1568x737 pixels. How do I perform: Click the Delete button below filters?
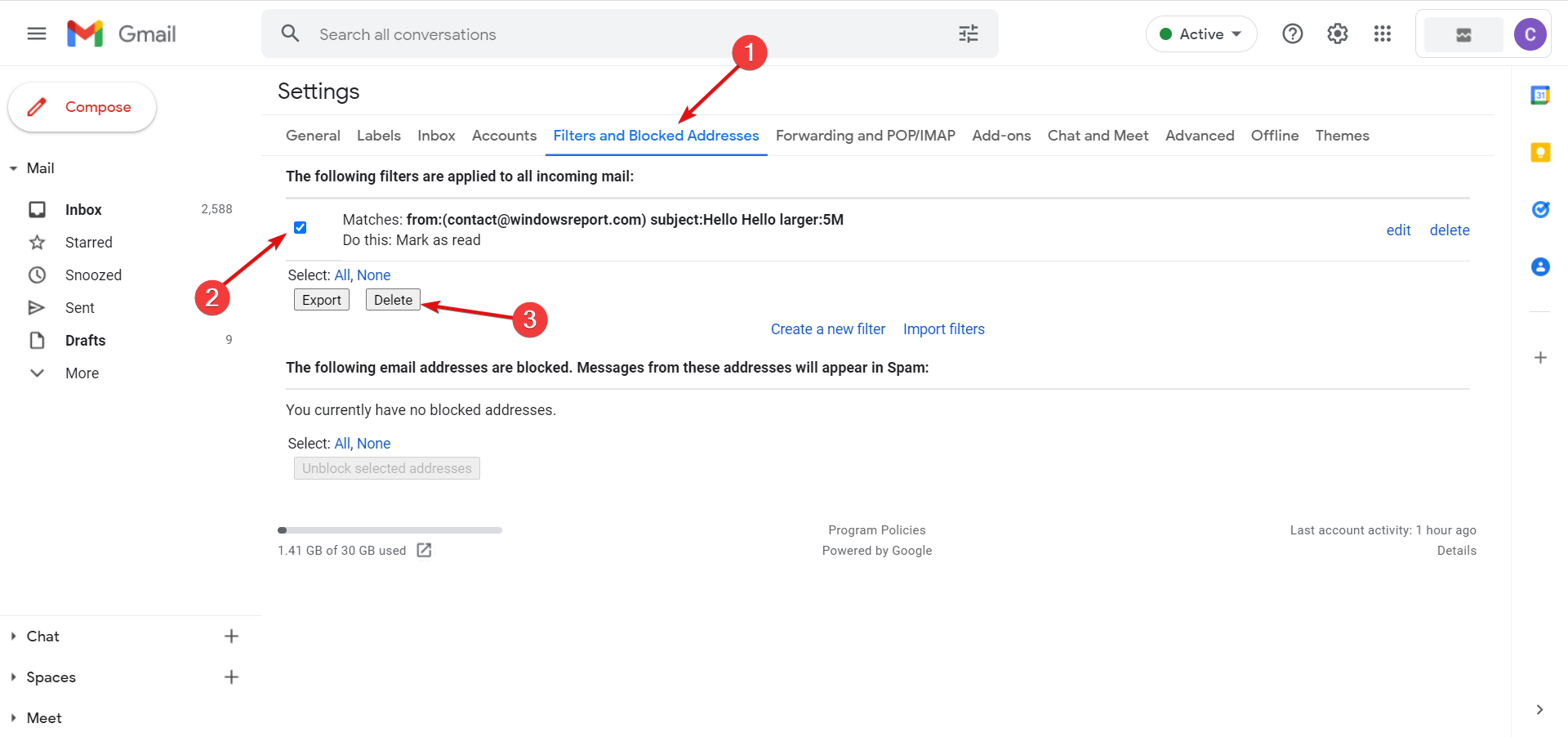click(x=393, y=300)
